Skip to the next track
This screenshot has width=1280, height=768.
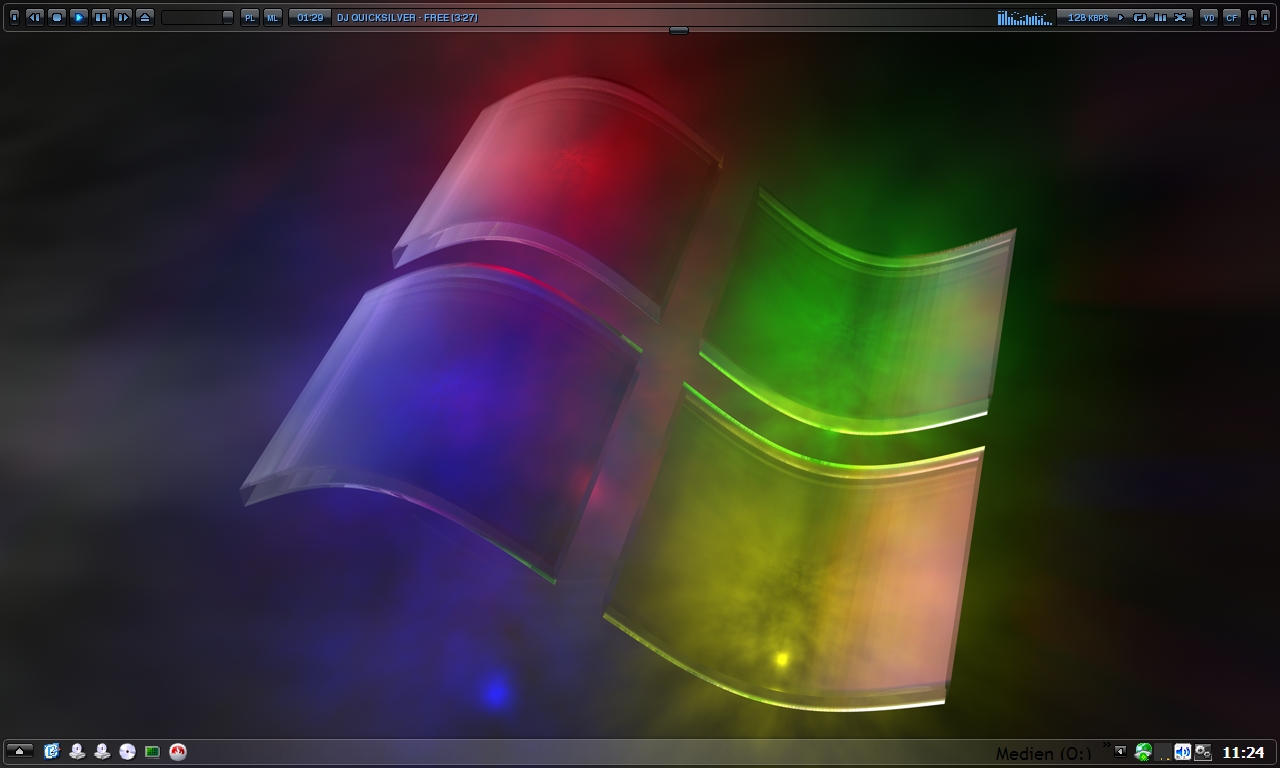123,17
